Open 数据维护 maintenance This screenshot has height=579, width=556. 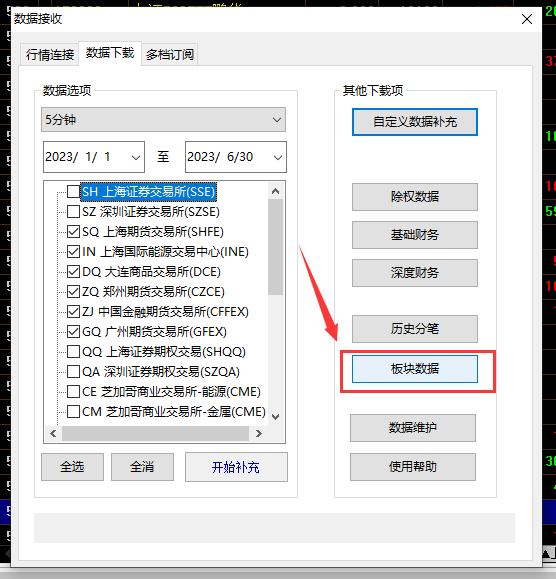point(413,428)
